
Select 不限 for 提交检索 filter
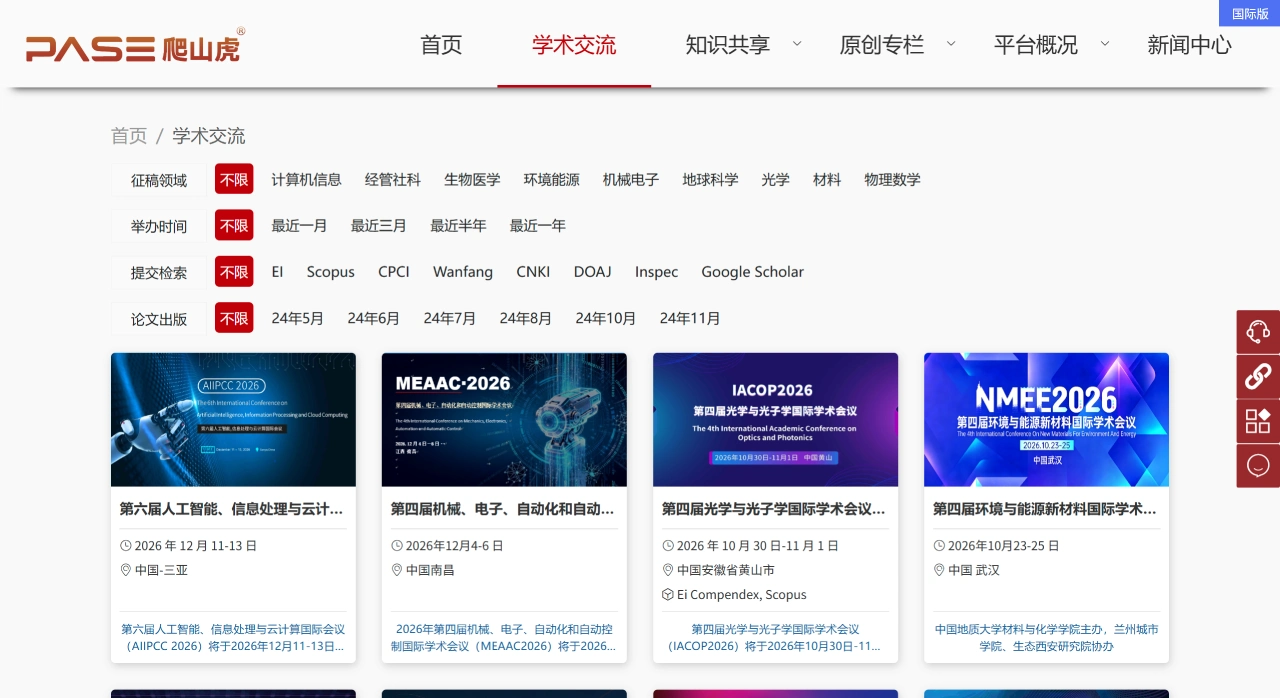(x=234, y=272)
